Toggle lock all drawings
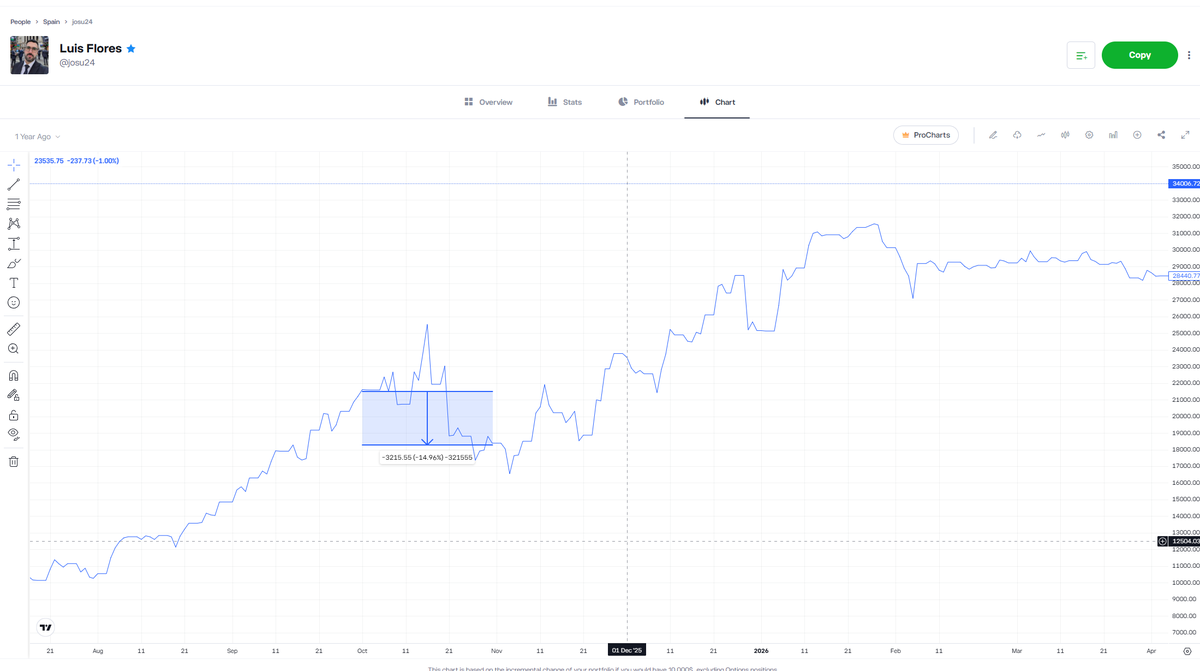This screenshot has height=671, width=1200. pos(14,415)
